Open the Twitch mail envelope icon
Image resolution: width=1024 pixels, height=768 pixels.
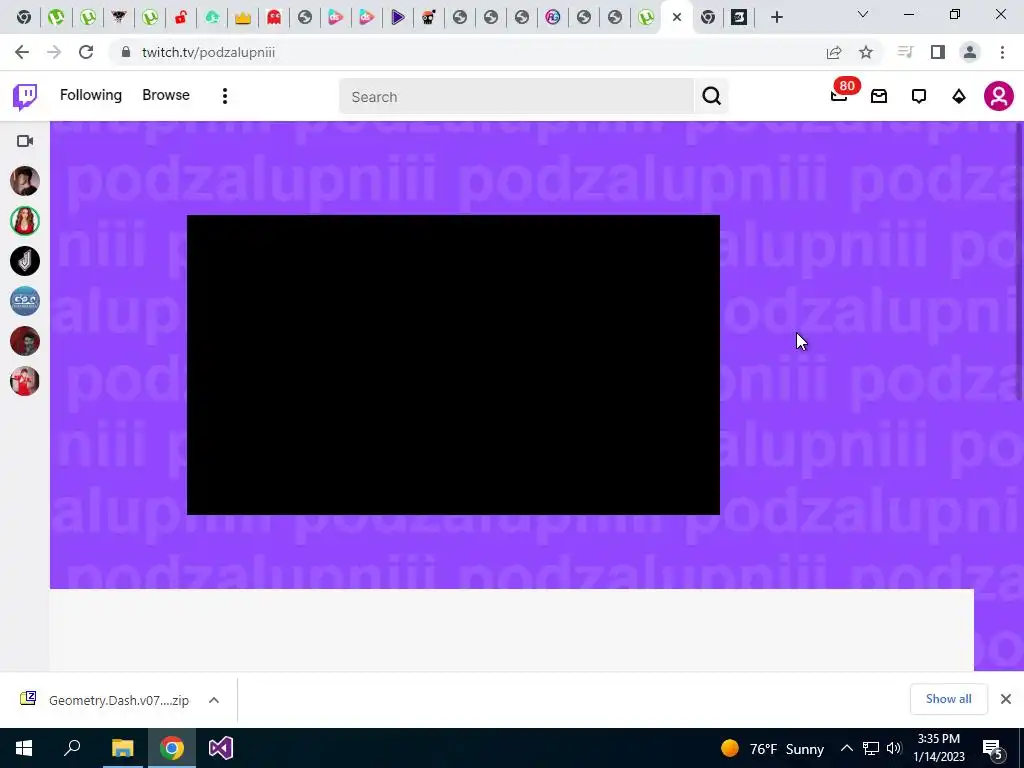coord(879,97)
